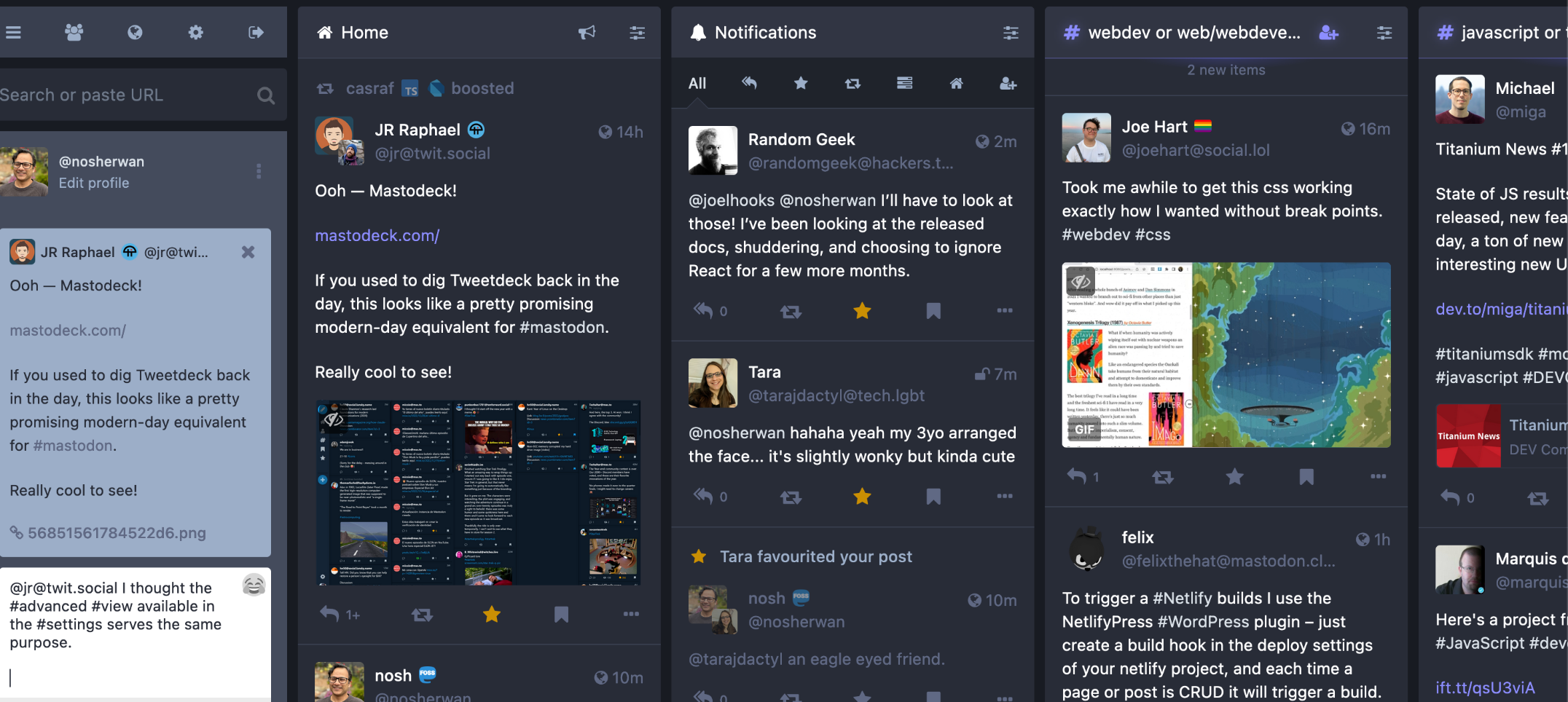Open Joe Hart's avatar profile
The image size is (1568, 702).
point(1086,138)
